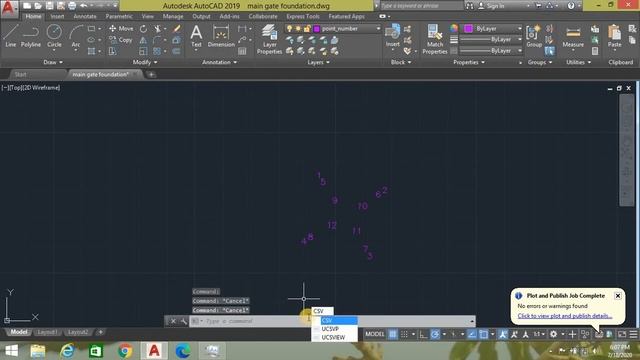Toggle snap mode in status bar
Image resolution: width=640 pixels, height=360 pixels.
(x=404, y=334)
